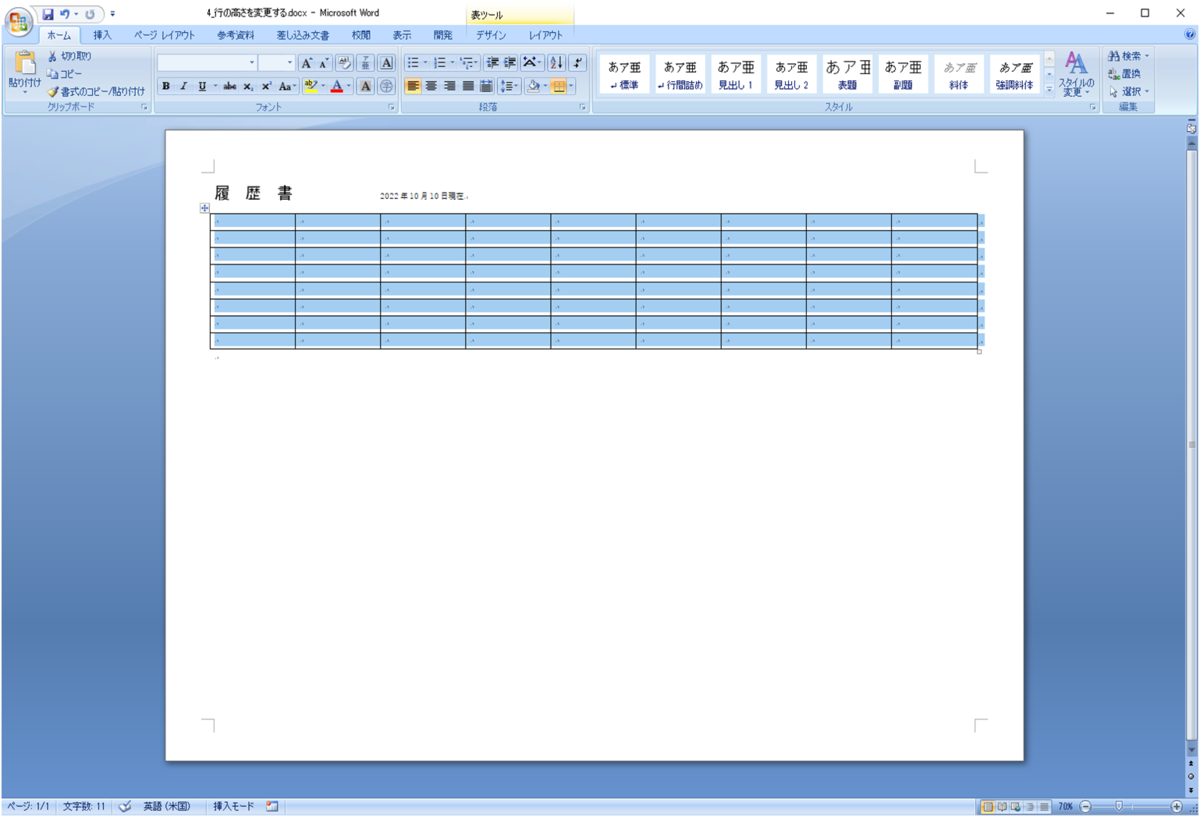Switch to table tools レイアウト tab
The width and height of the screenshot is (1200, 817).
[x=546, y=35]
